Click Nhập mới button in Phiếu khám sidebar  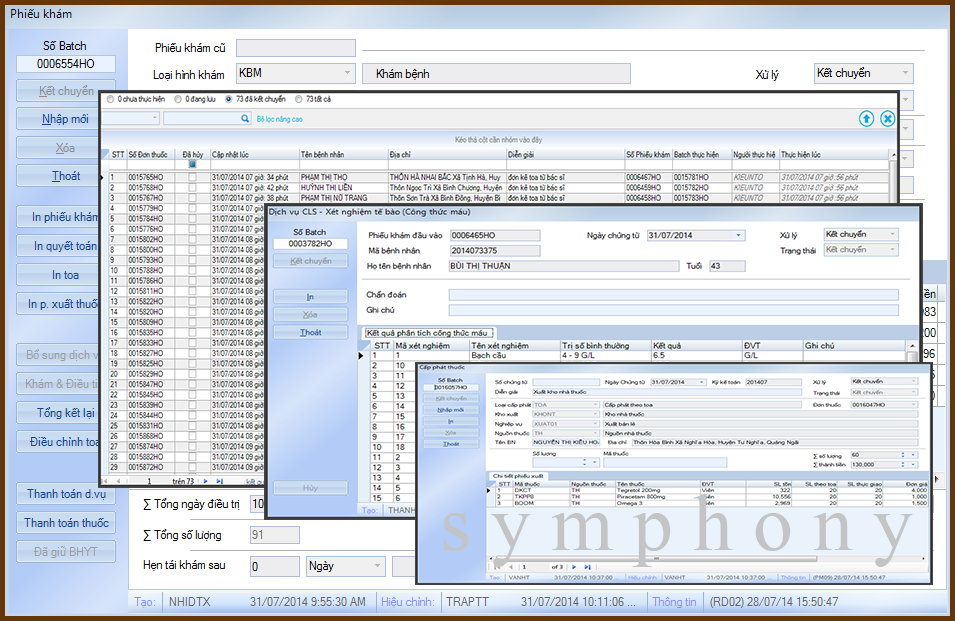coord(65,119)
